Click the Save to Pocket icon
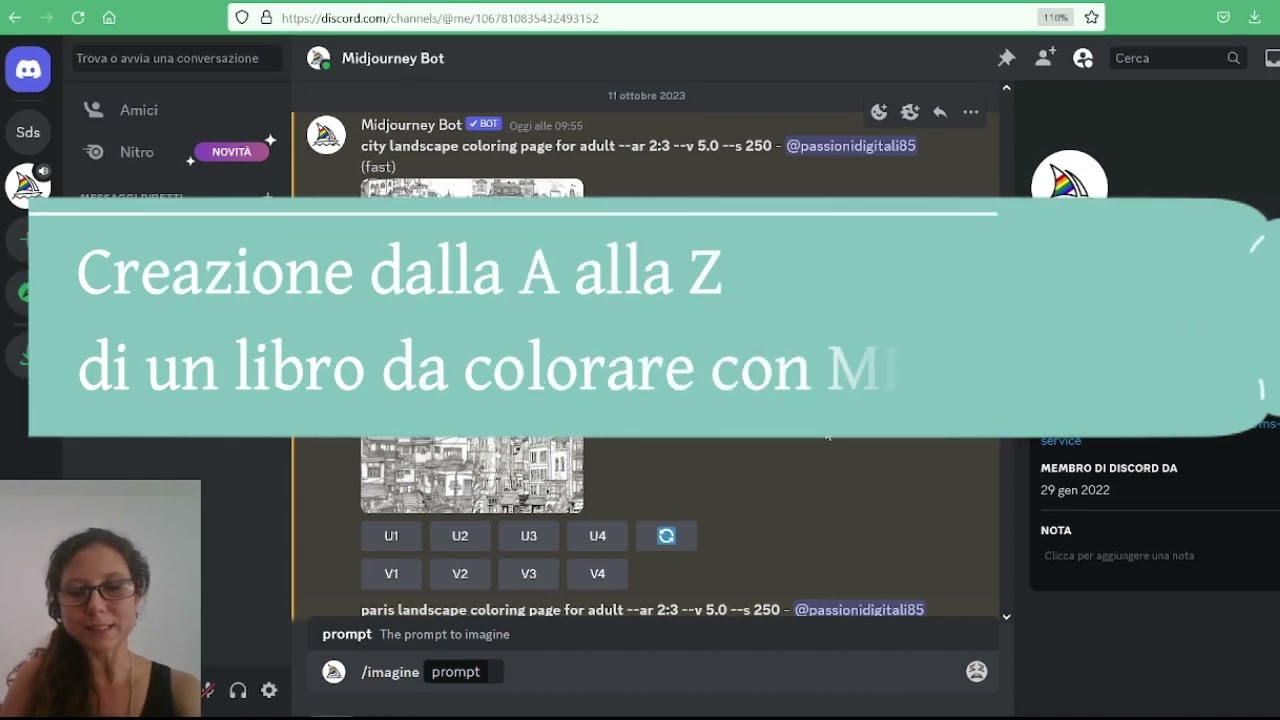This screenshot has width=1280, height=720. click(1223, 17)
